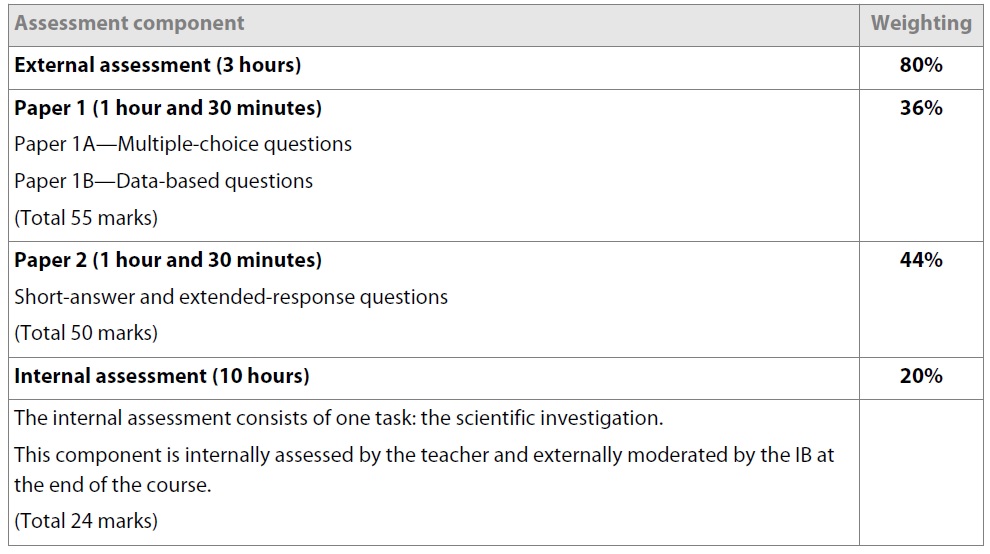Click the (Total 24 marks) line
Image resolution: width=990 pixels, height=554 pixels.
pos(86,521)
